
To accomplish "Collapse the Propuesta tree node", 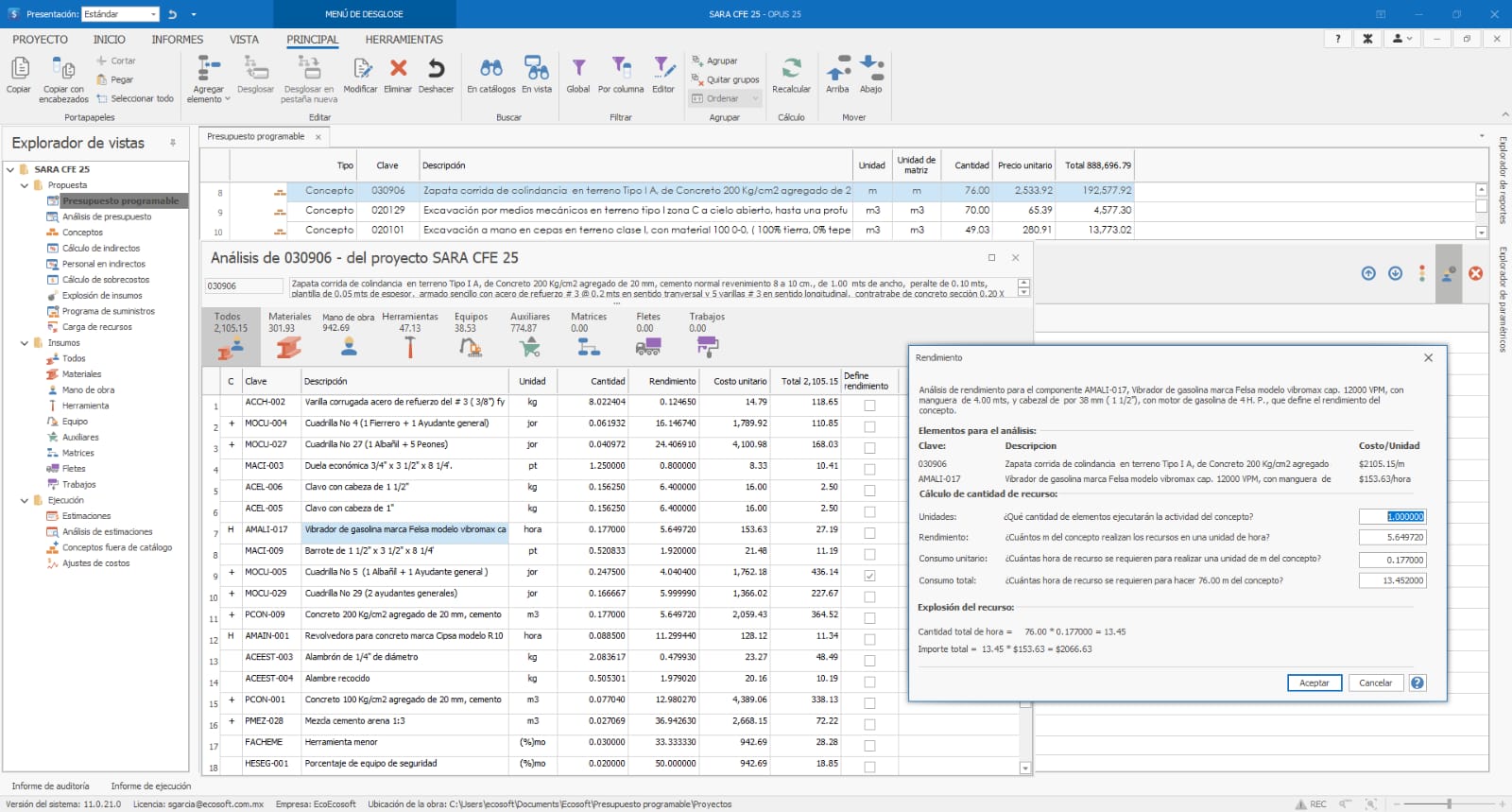I will pos(25,185).
